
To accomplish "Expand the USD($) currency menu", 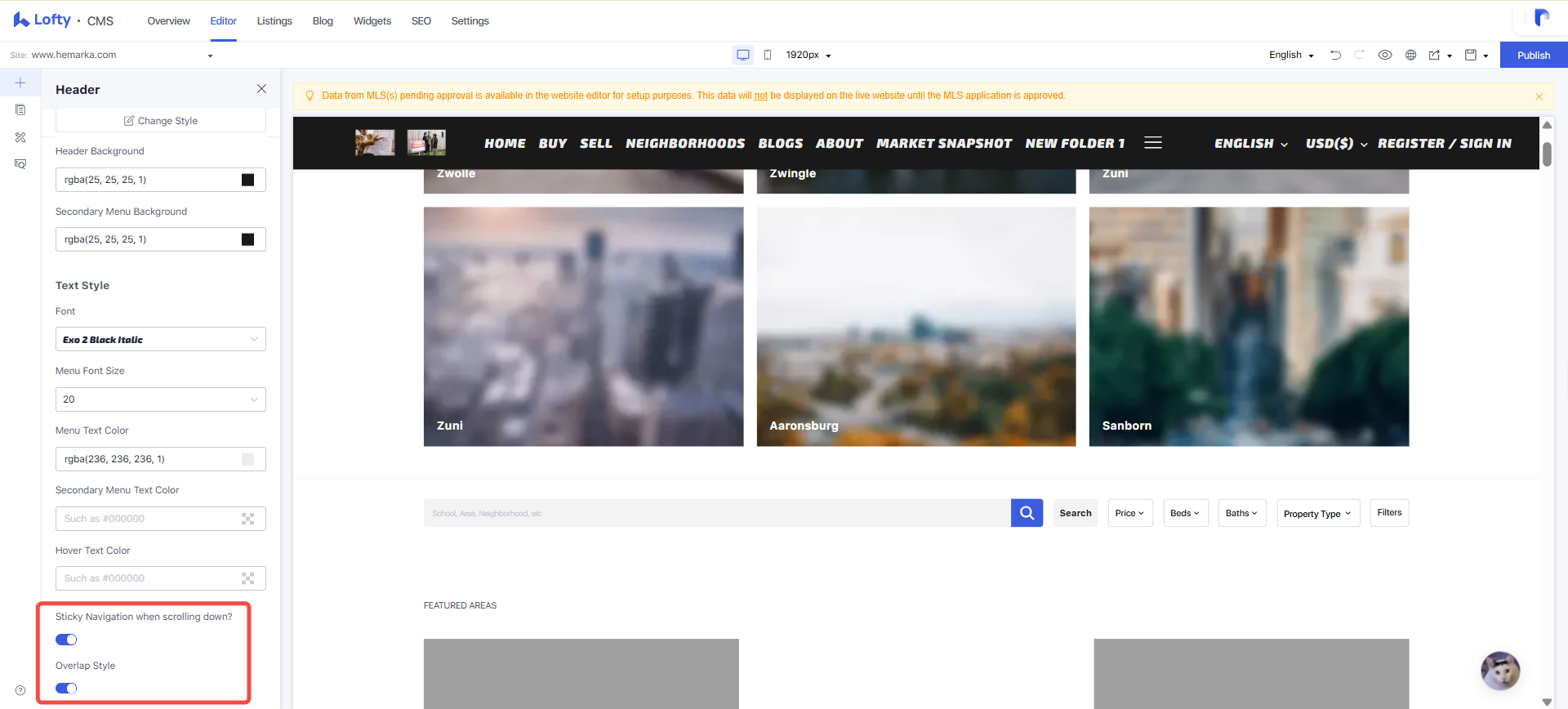I will click(x=1336, y=143).
